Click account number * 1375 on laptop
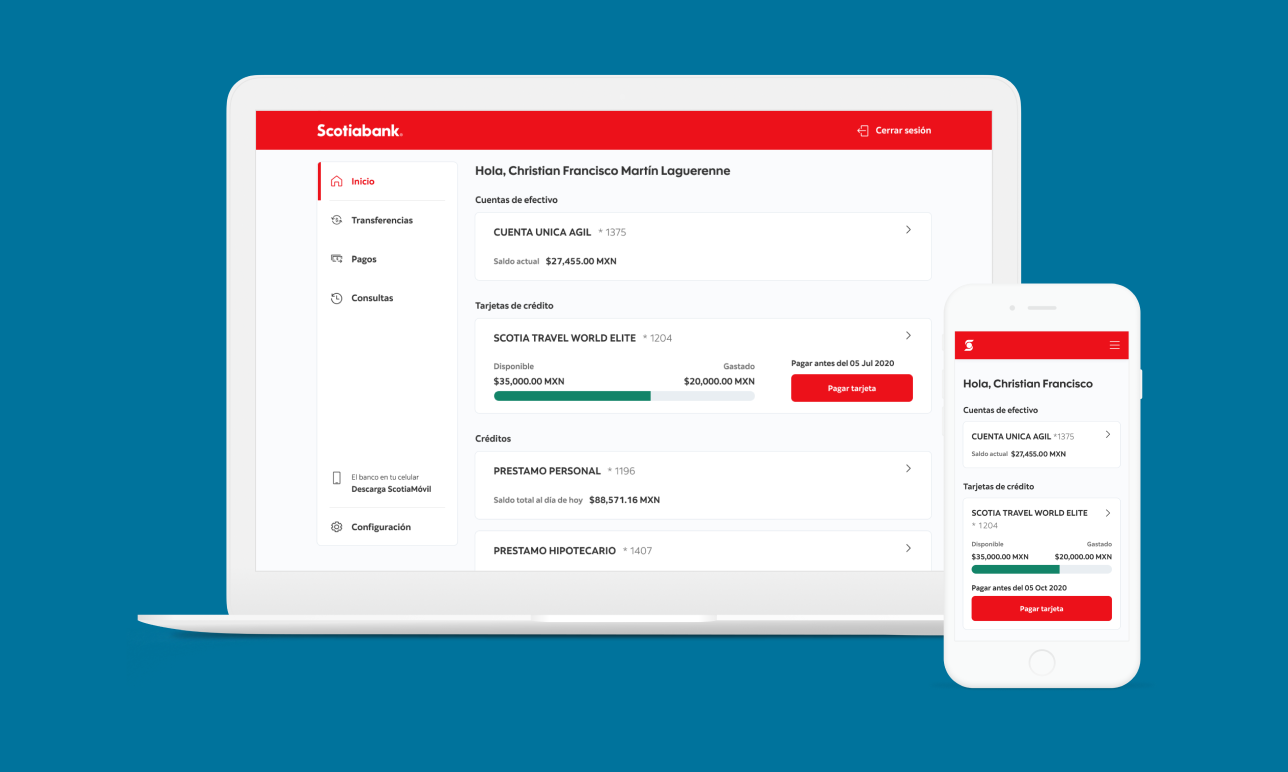 [612, 232]
